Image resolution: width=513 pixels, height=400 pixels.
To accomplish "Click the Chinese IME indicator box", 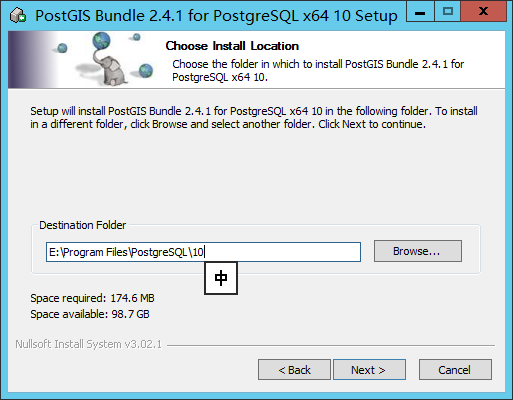I will 221,278.
